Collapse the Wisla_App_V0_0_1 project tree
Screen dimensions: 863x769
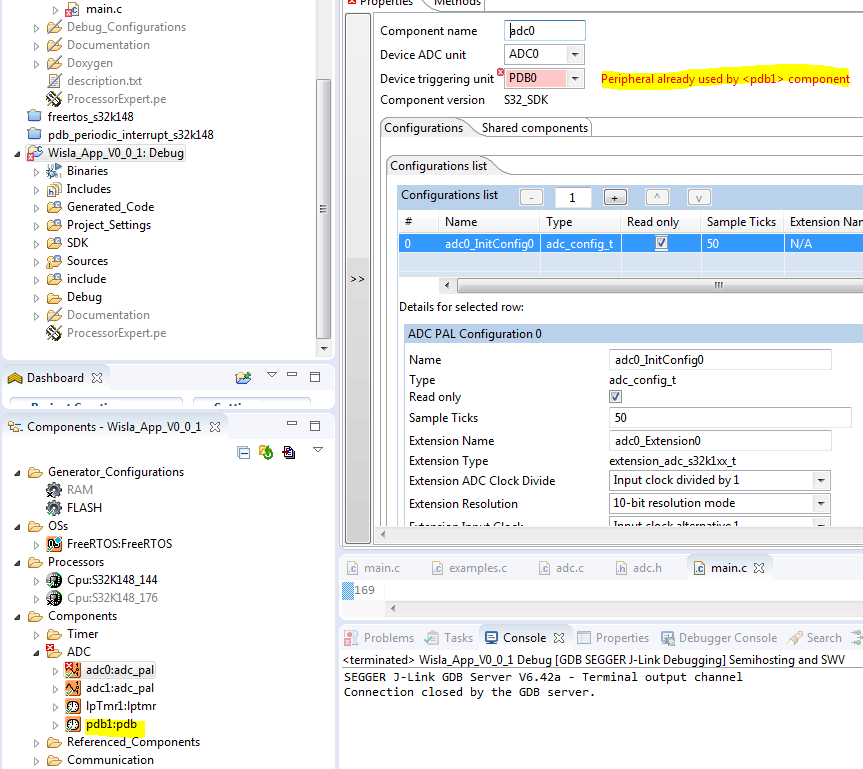tap(17, 154)
